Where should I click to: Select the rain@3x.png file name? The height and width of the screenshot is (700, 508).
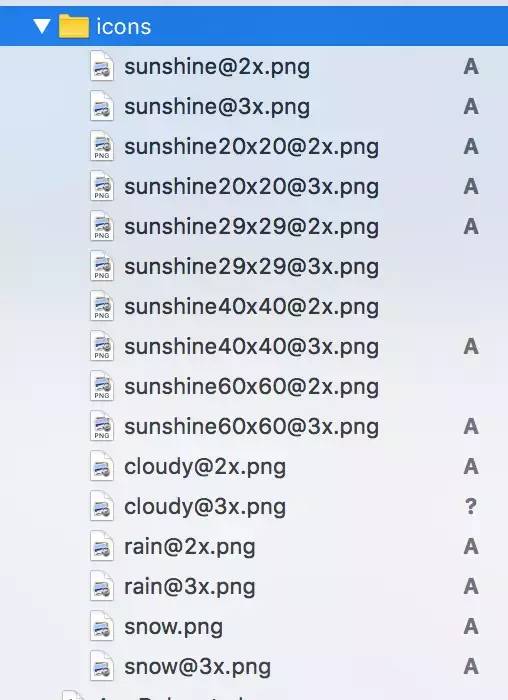(x=190, y=588)
